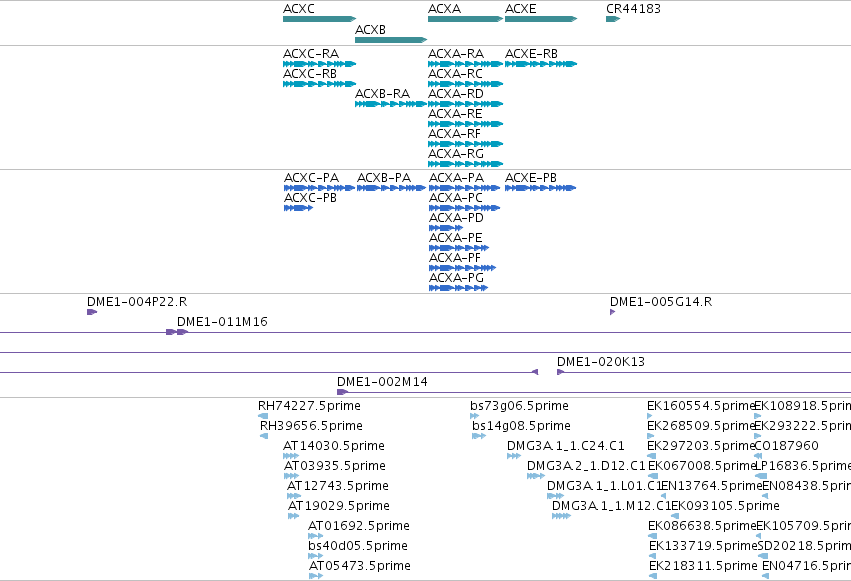Screen dimensions: 851x581
Task: Click cDNA DMG3A.2_1.D12.C1
Action: [536, 476]
